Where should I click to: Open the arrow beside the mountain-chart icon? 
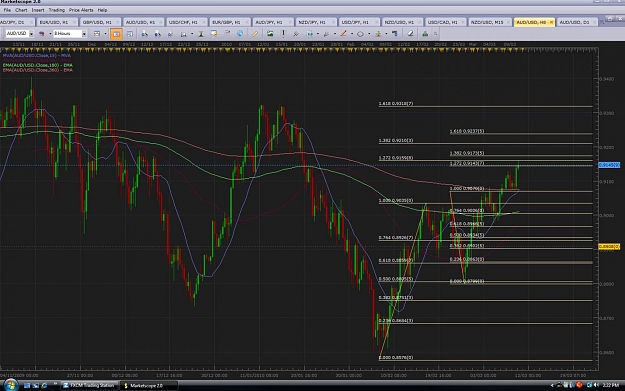pyautogui.click(x=192, y=34)
